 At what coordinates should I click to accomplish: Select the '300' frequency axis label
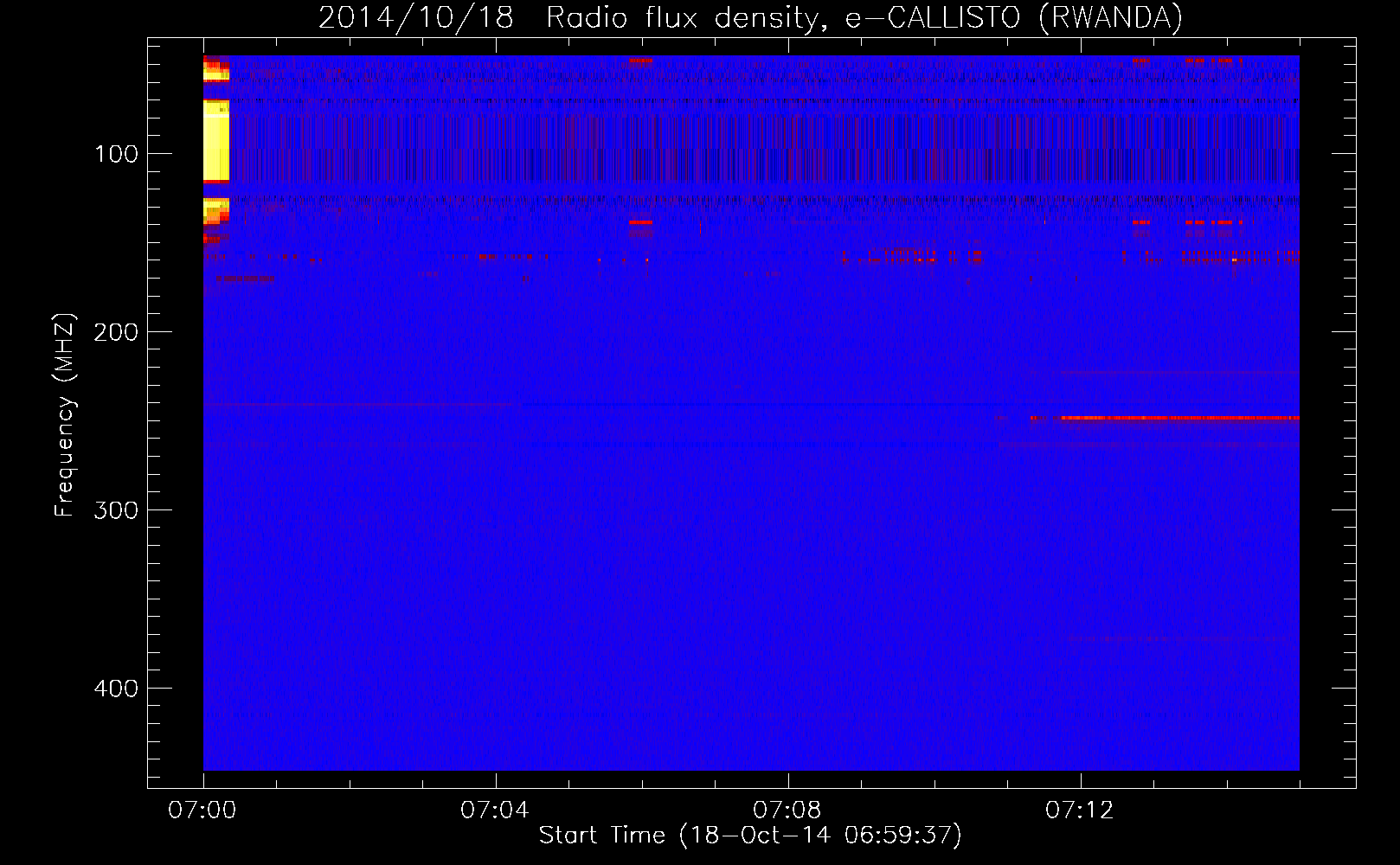[116, 510]
